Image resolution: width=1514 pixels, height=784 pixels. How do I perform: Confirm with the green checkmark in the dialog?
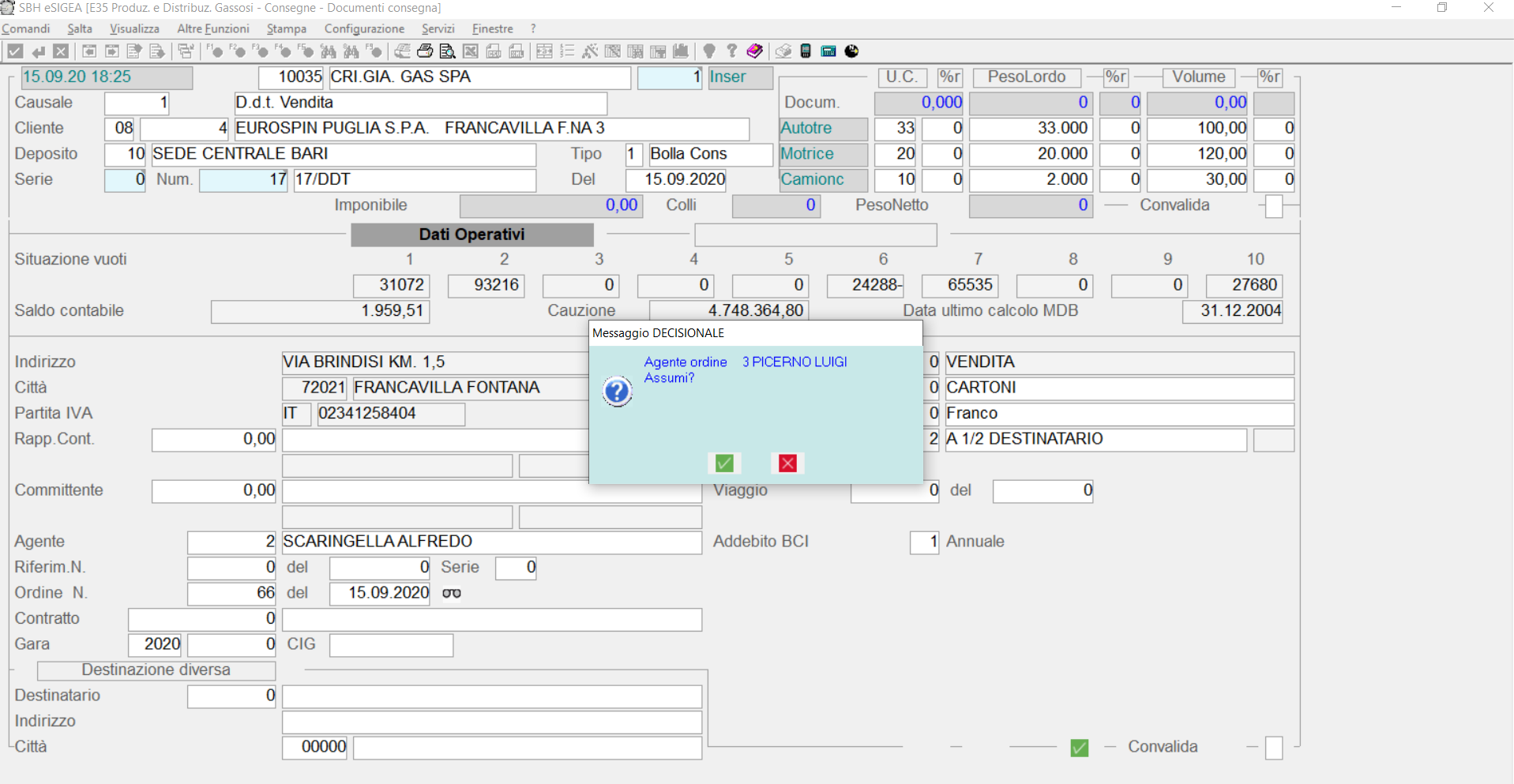pyautogui.click(x=724, y=463)
